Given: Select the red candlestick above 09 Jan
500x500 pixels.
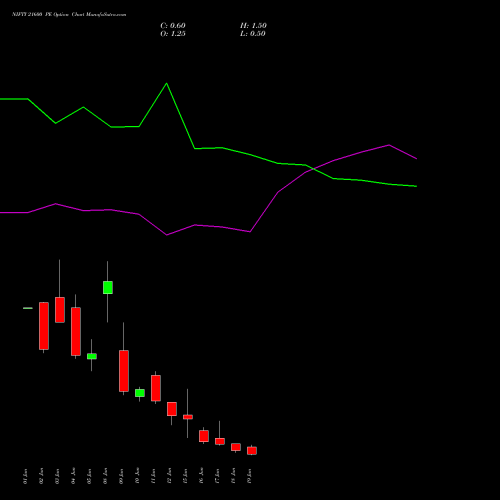Looking at the screenshot, I should 124,371.
